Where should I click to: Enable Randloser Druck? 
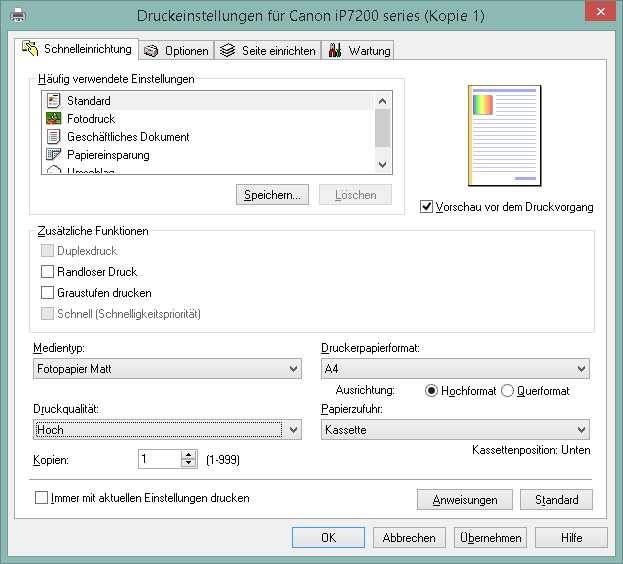[x=47, y=272]
